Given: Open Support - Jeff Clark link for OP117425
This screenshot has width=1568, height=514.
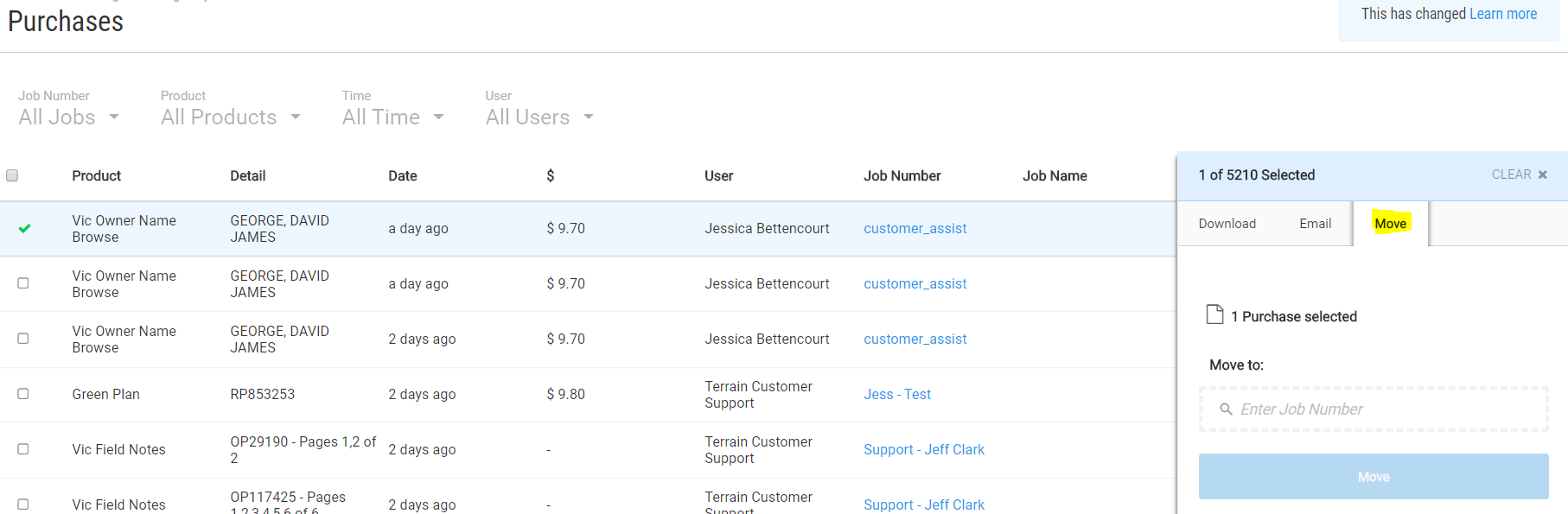Looking at the screenshot, I should tap(924, 505).
